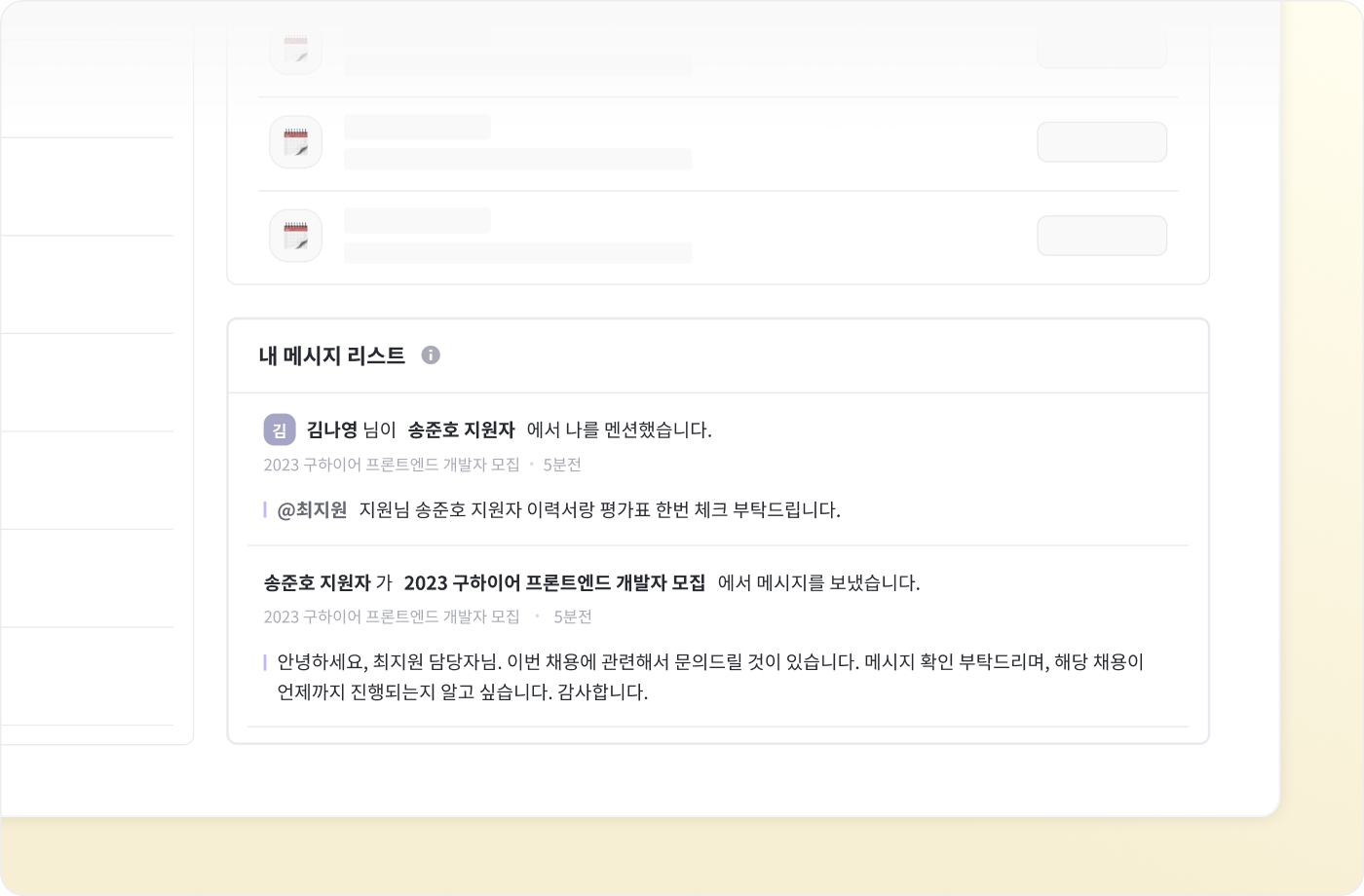Select the bottom row's calendar icon
This screenshot has height=896, width=1364.
[296, 236]
